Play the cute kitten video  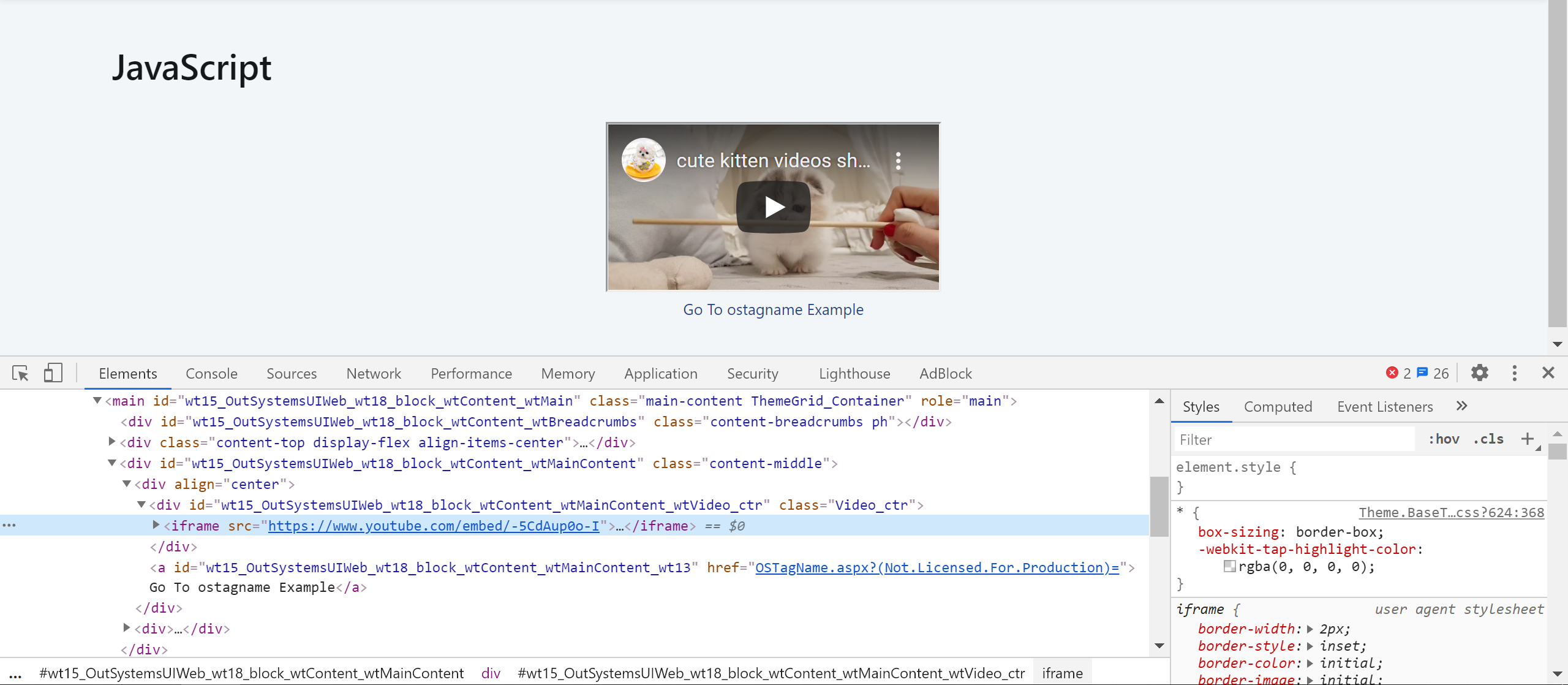(773, 206)
